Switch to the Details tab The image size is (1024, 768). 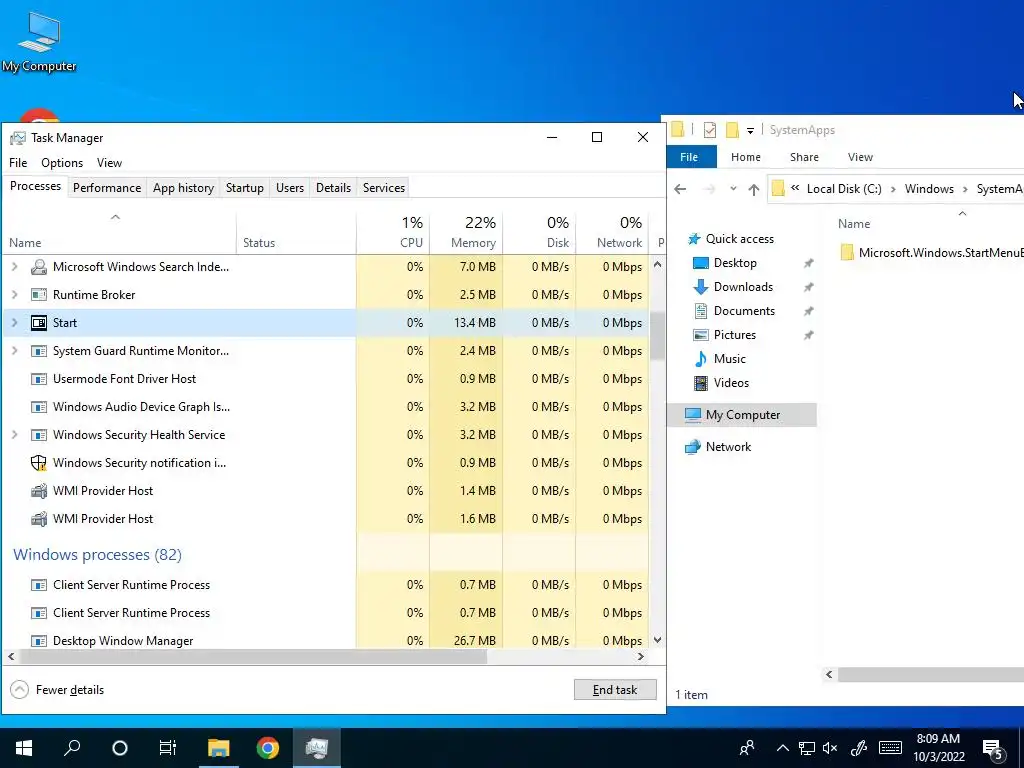click(x=334, y=188)
